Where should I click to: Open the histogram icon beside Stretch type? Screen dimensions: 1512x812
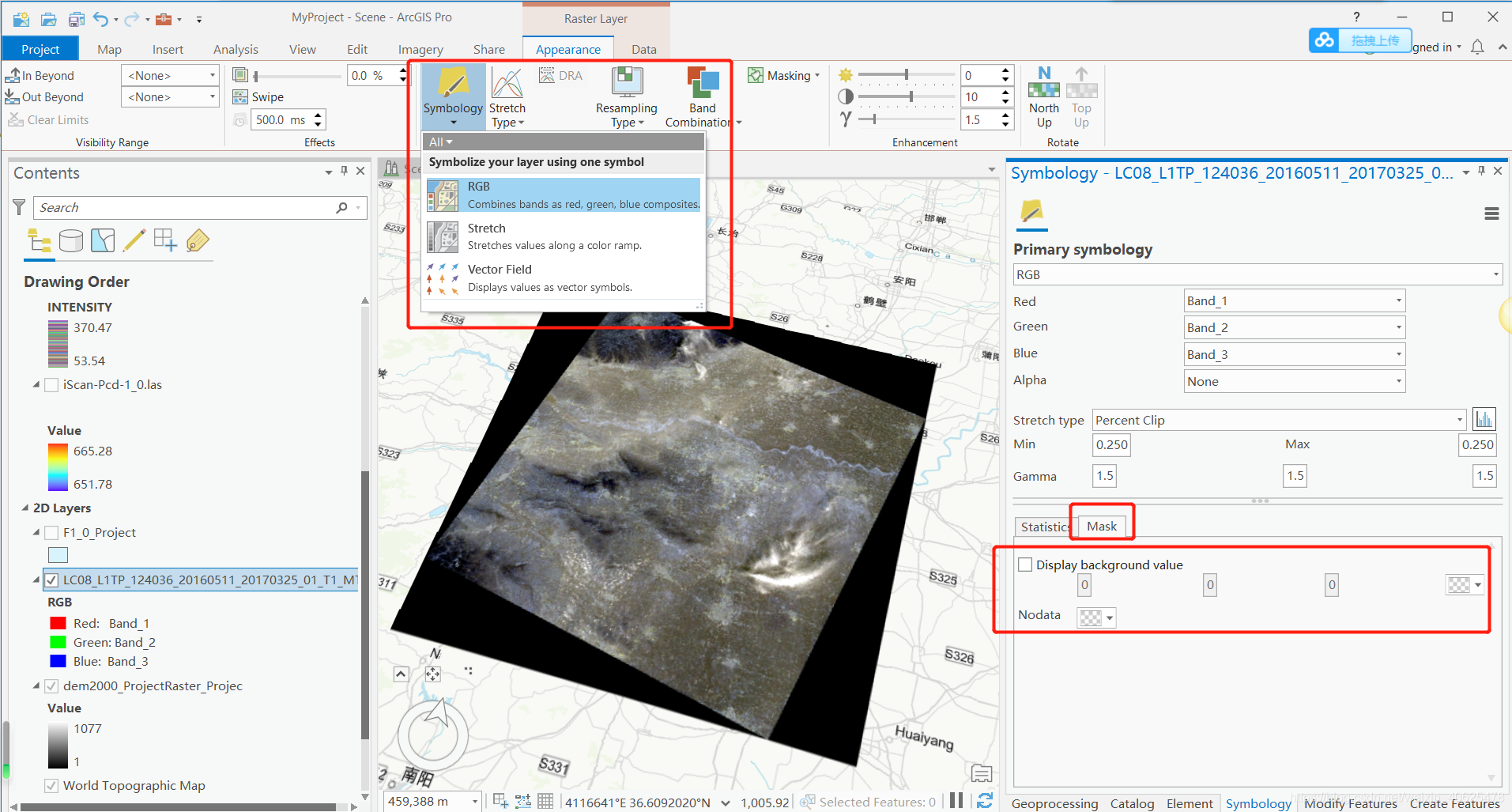point(1484,419)
